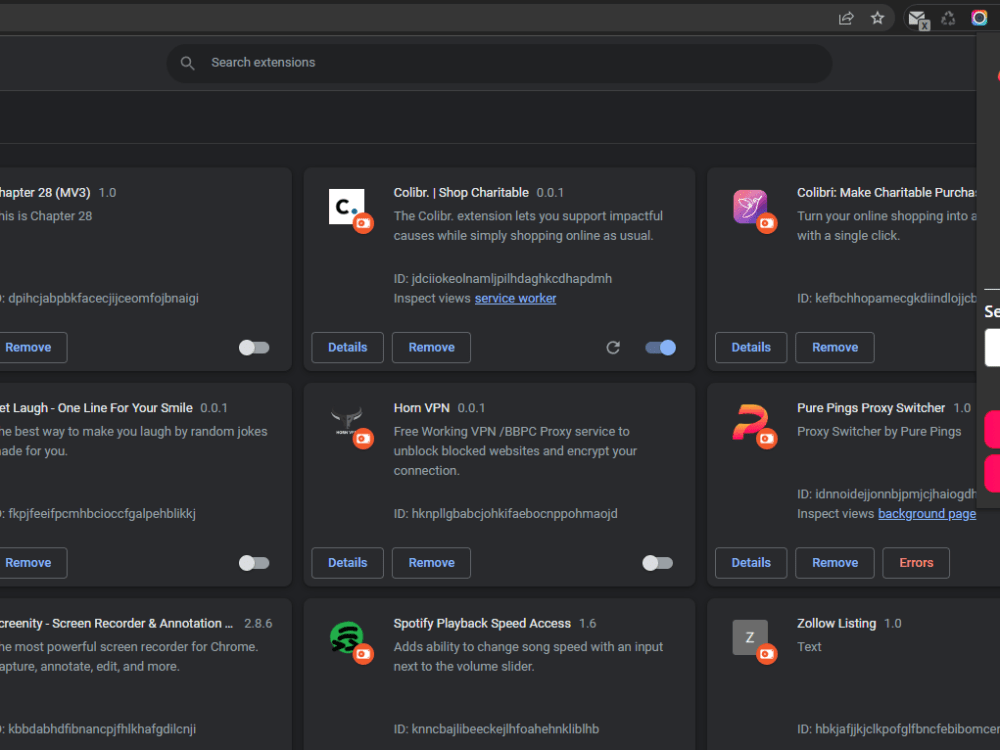Bookmark this page with the star icon

click(878, 18)
